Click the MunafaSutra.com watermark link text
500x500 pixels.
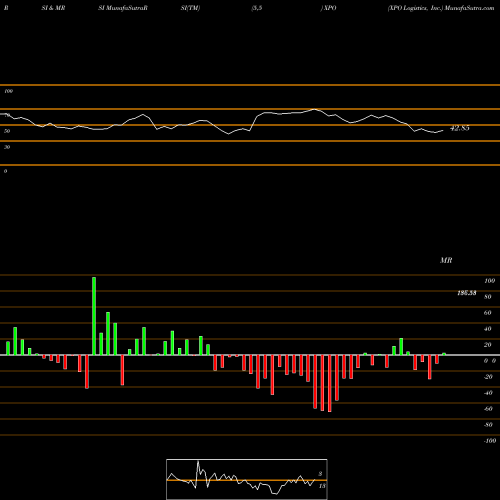[x=469, y=8]
